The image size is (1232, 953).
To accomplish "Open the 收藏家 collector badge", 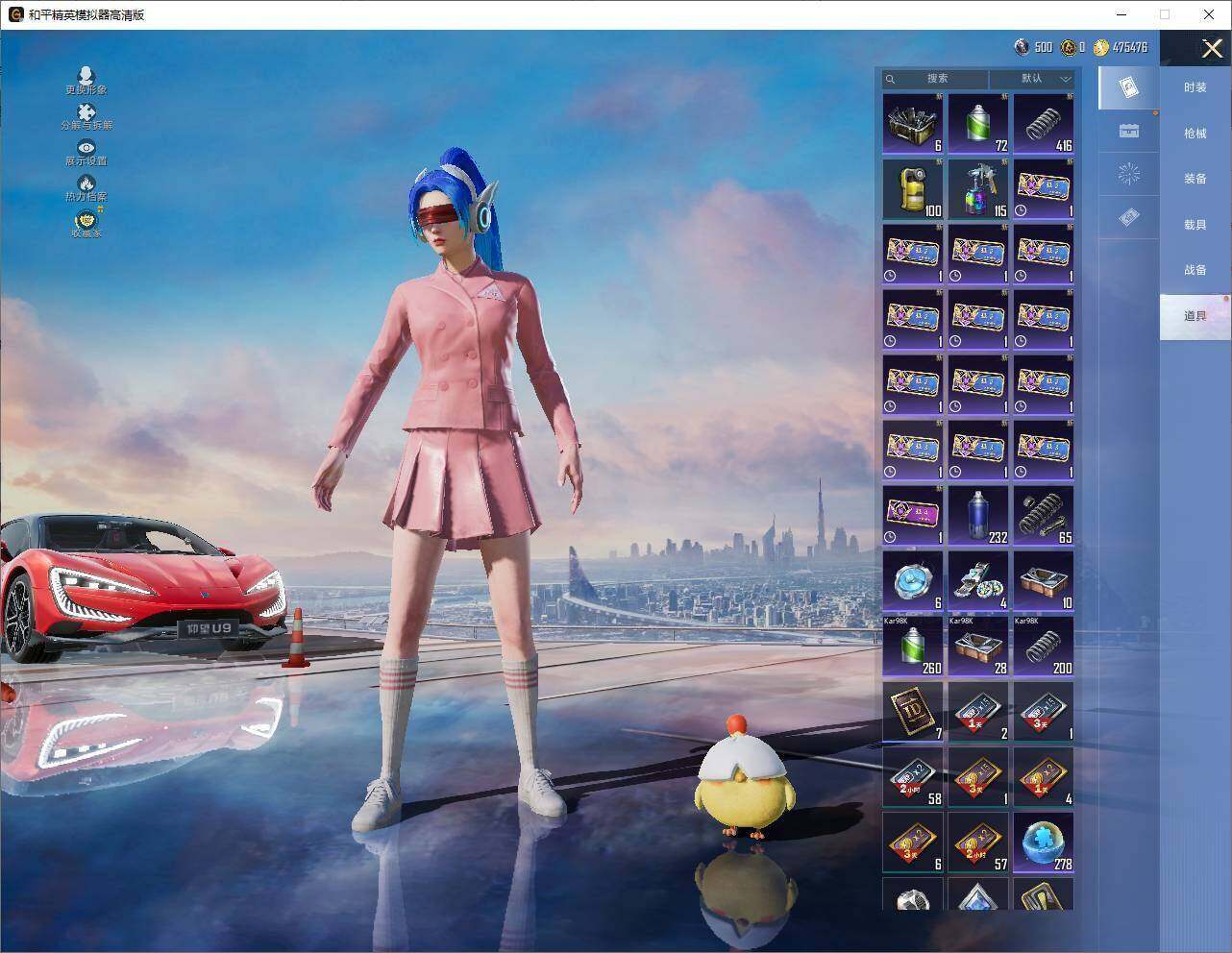I will (86, 224).
